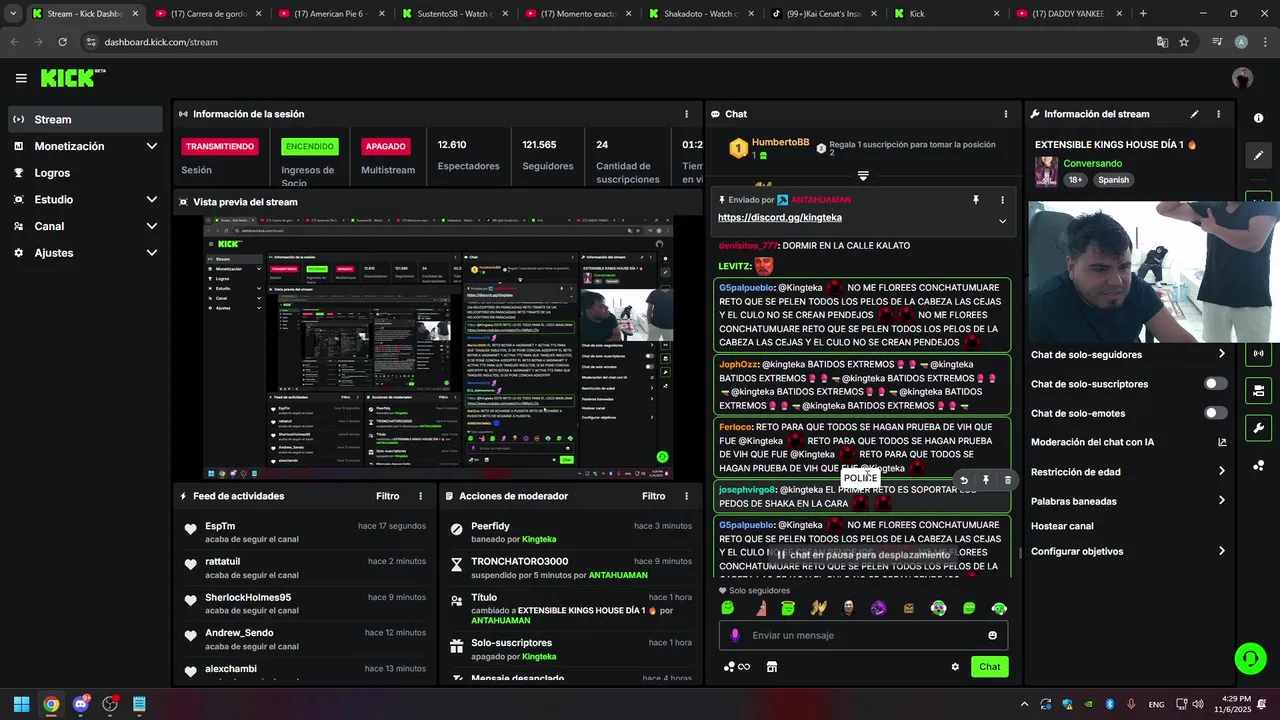
Task: Open three-dot menu of Información de la sesión
Action: pos(686,114)
